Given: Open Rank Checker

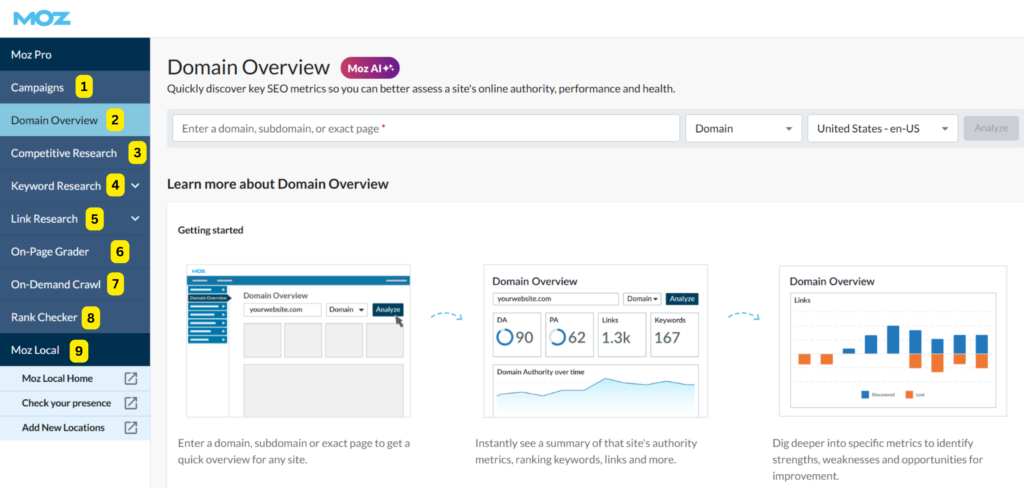Looking at the screenshot, I should (x=75, y=317).
